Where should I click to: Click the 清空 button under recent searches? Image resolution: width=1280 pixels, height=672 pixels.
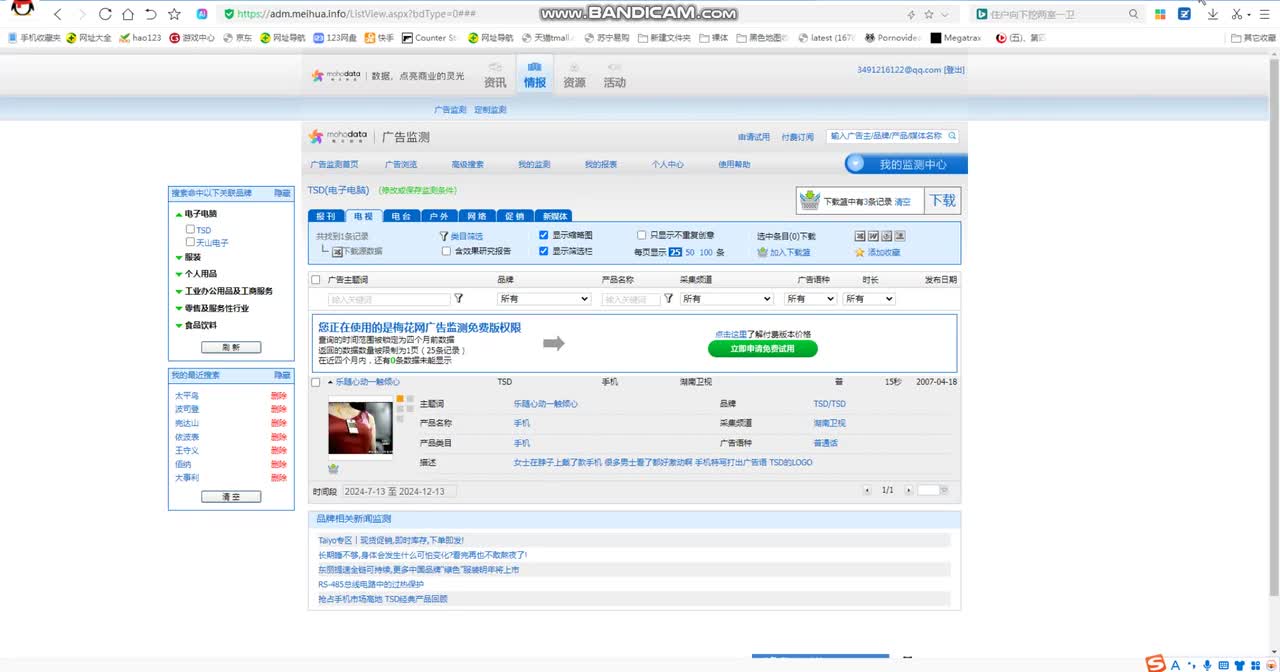click(231, 496)
